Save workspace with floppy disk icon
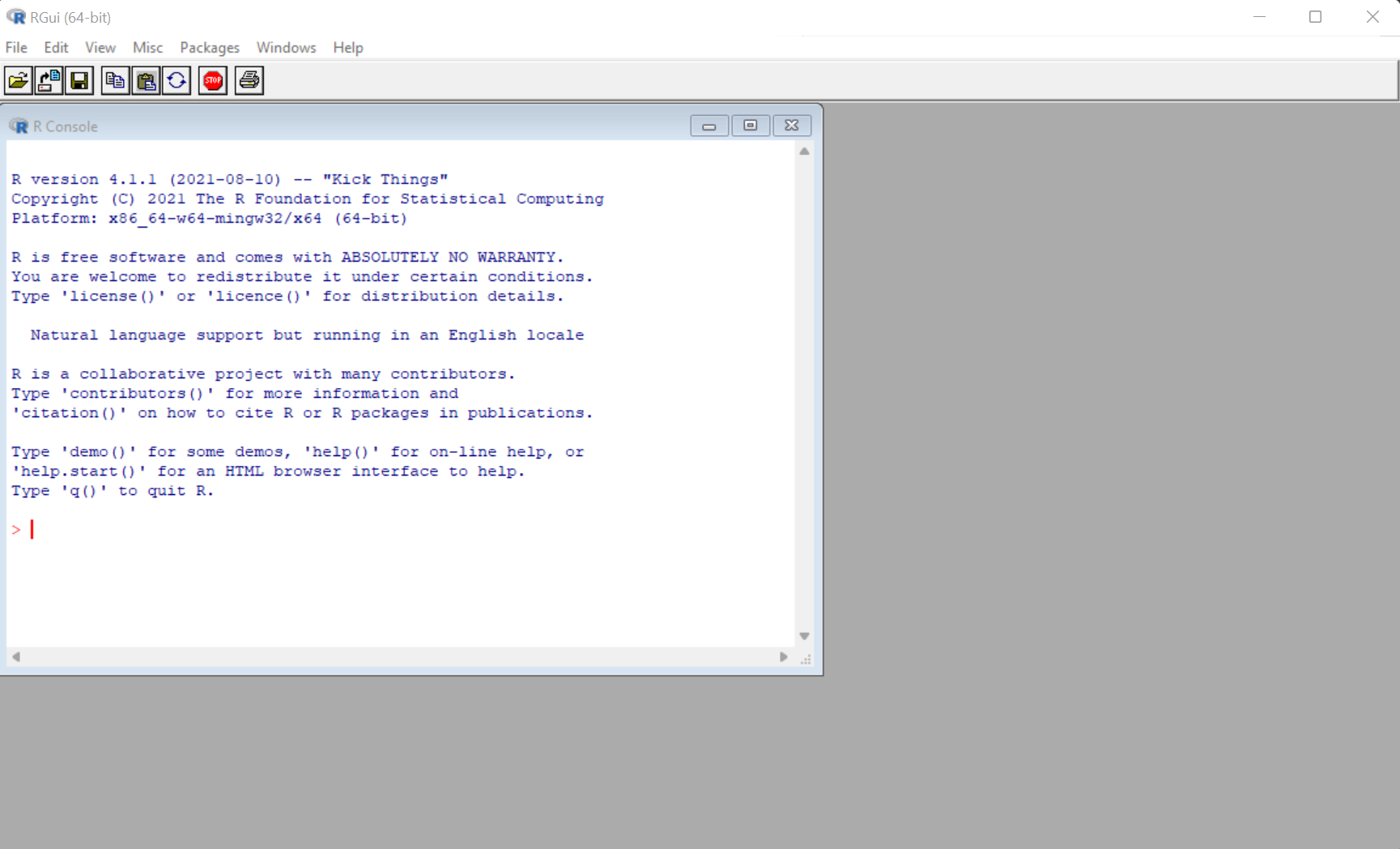 79,80
